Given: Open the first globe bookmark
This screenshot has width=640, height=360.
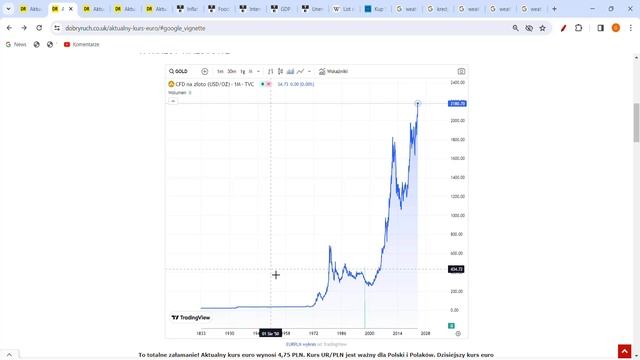Looking at the screenshot, I should (x=37, y=44).
